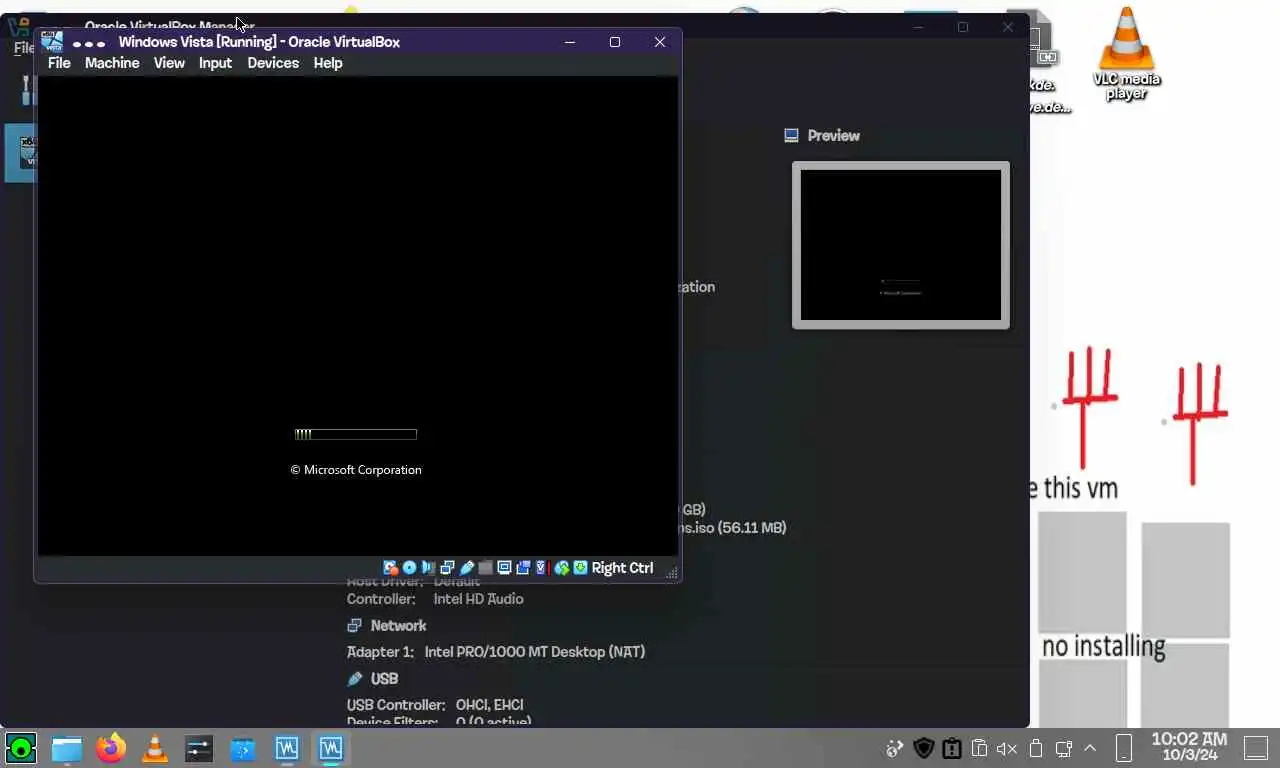Click the muted volume tray icon
Screen dimensions: 1280x768
tap(1007, 748)
